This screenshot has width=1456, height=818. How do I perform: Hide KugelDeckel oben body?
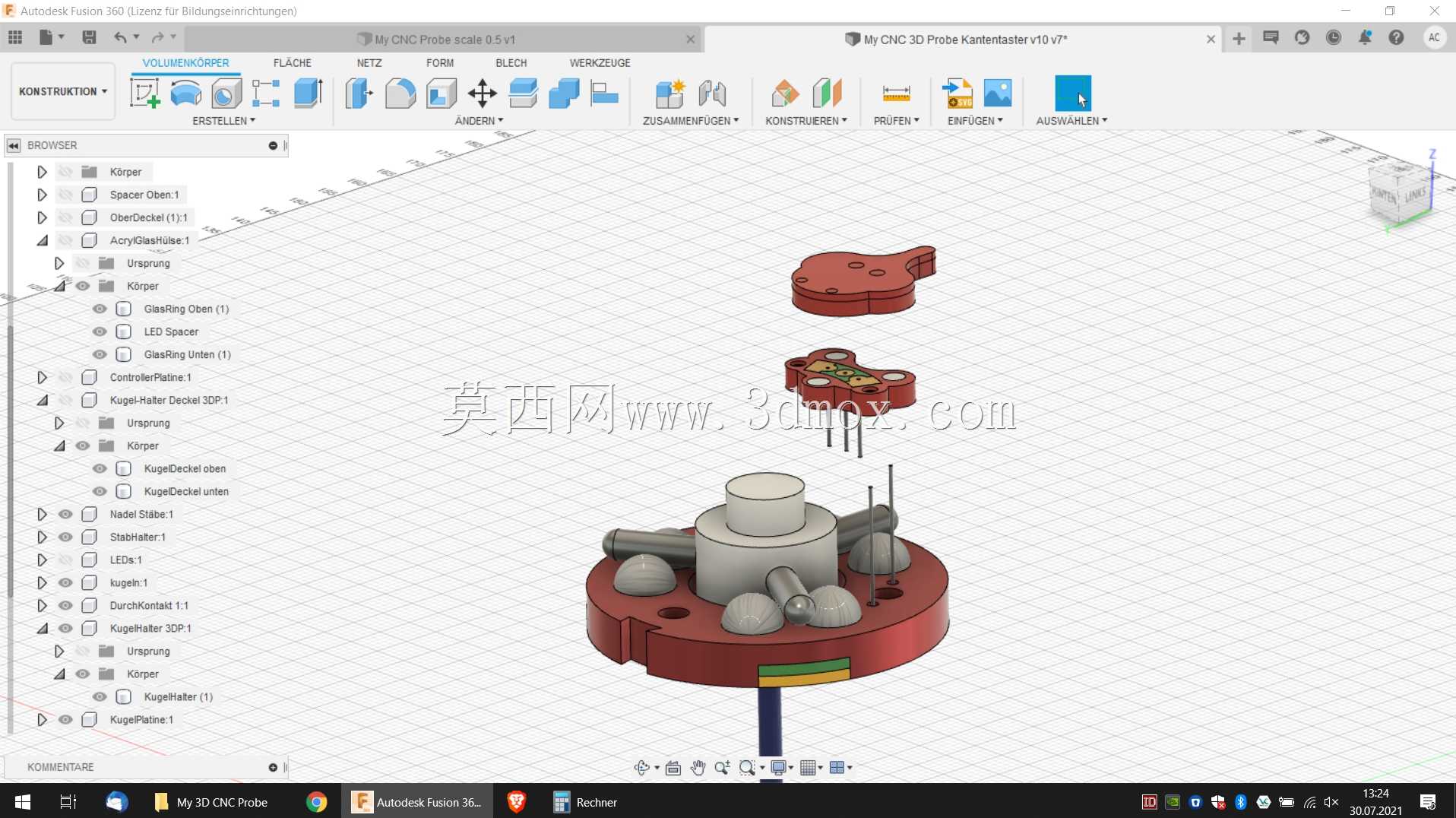tap(100, 468)
